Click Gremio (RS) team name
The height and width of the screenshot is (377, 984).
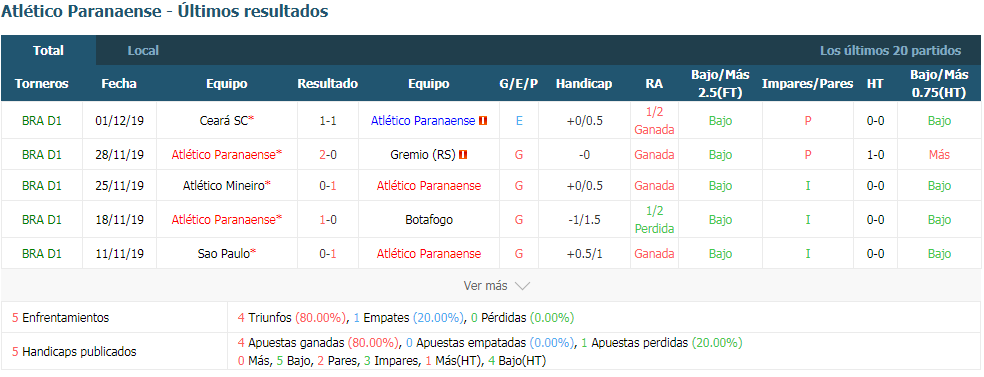[424, 154]
